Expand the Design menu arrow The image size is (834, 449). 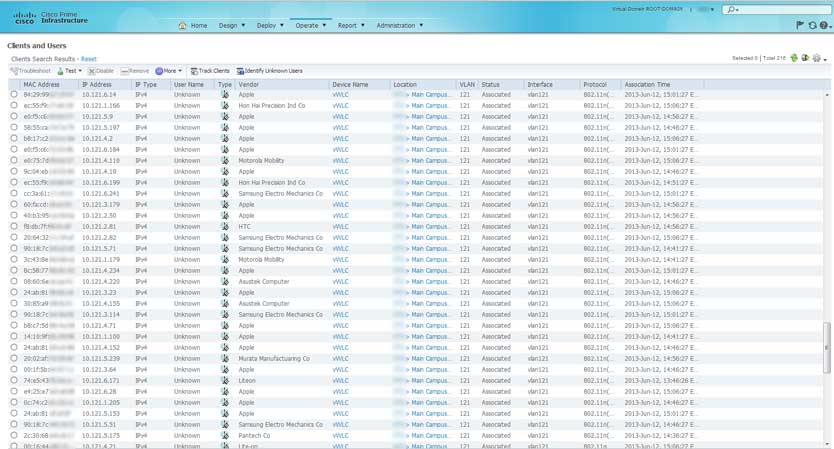click(244, 26)
